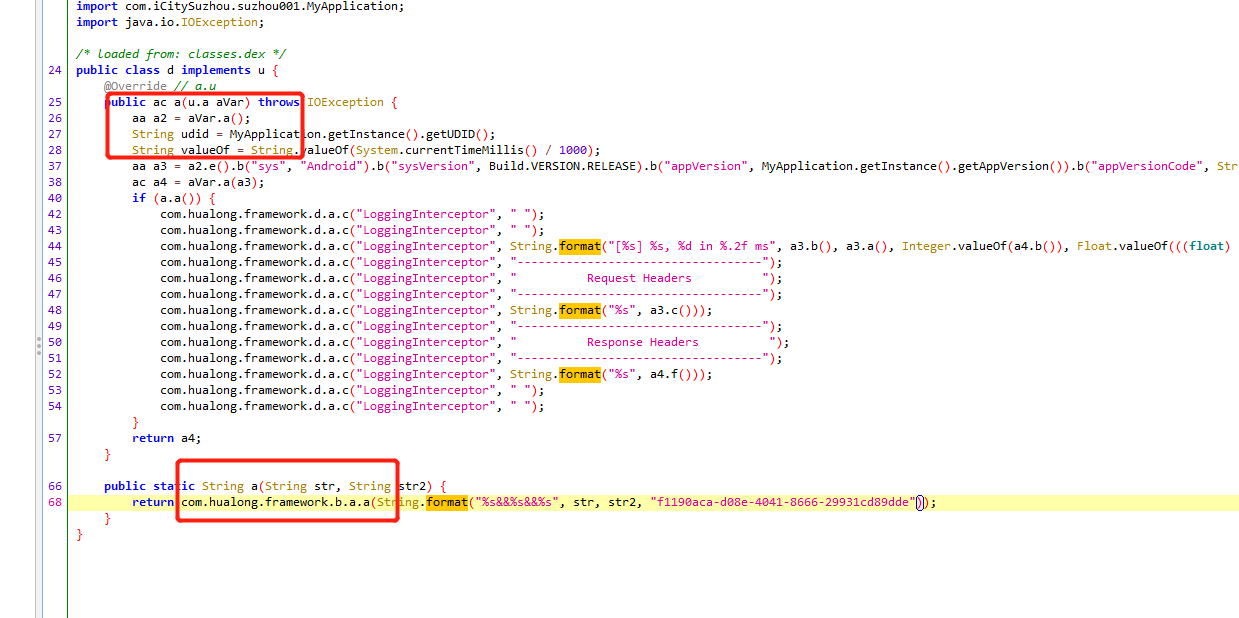The image size is (1239, 618).
Task: Click line number 24 in the gutter
Action: 54,70
